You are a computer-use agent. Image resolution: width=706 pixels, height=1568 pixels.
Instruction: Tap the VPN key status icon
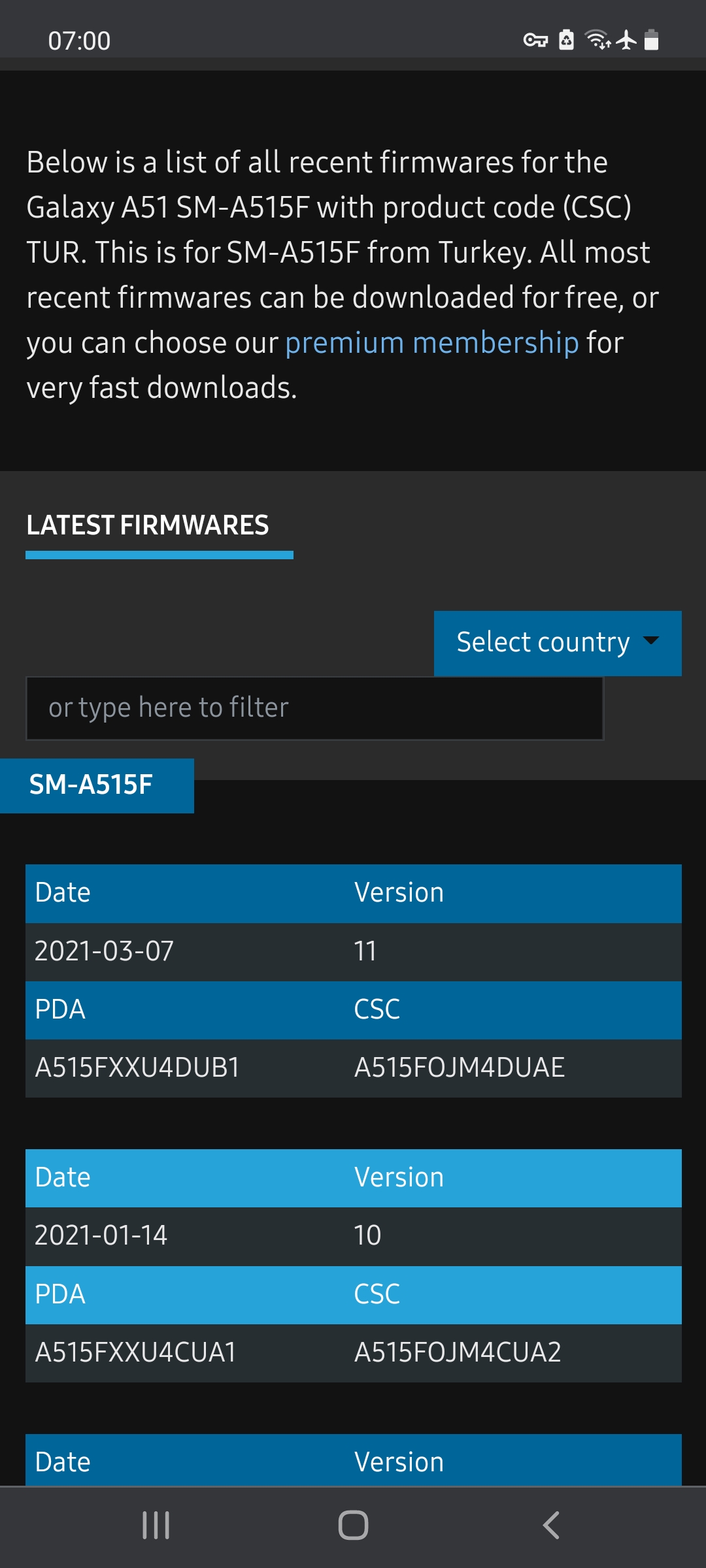[535, 41]
